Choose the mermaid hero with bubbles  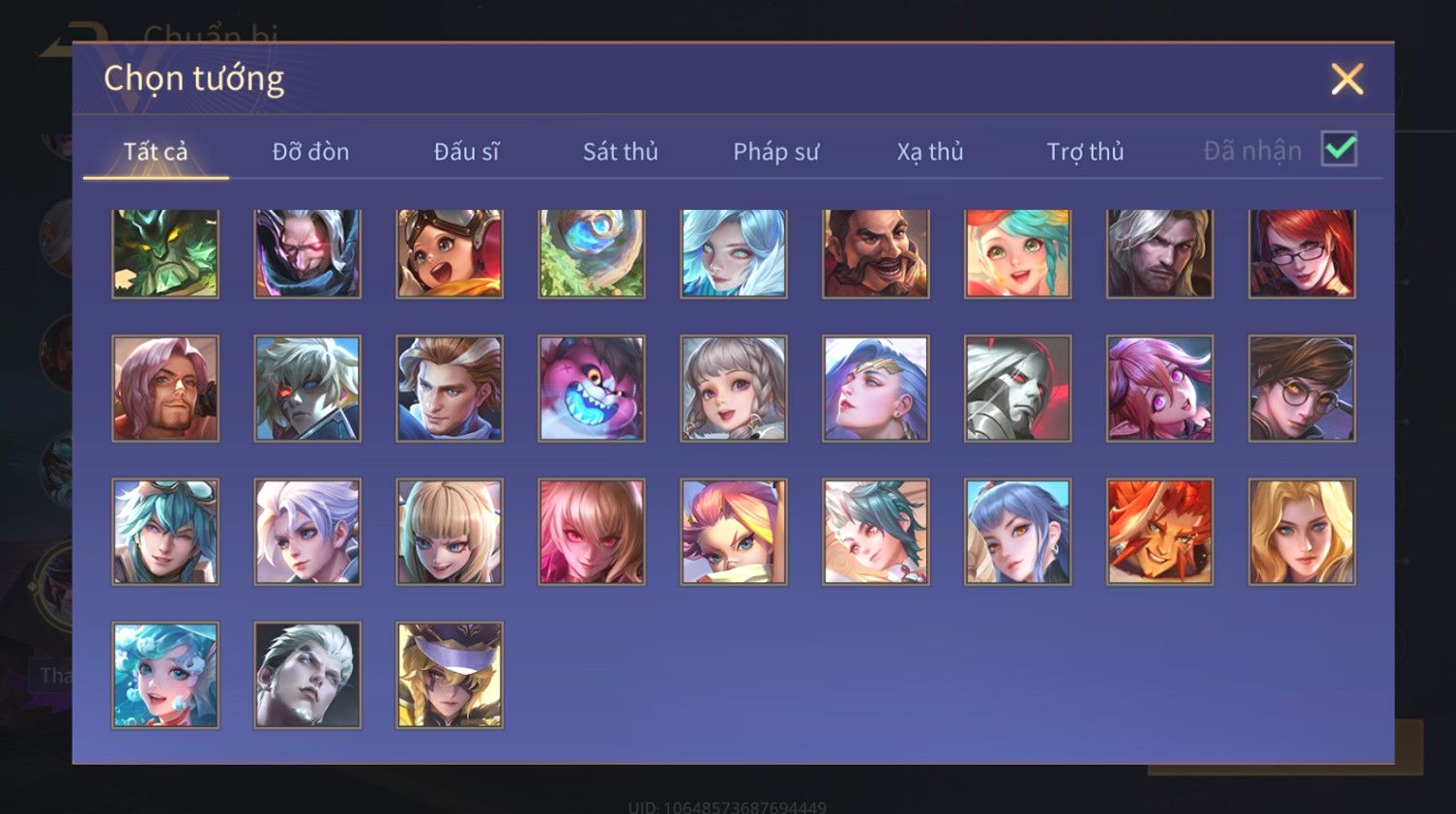pos(165,675)
